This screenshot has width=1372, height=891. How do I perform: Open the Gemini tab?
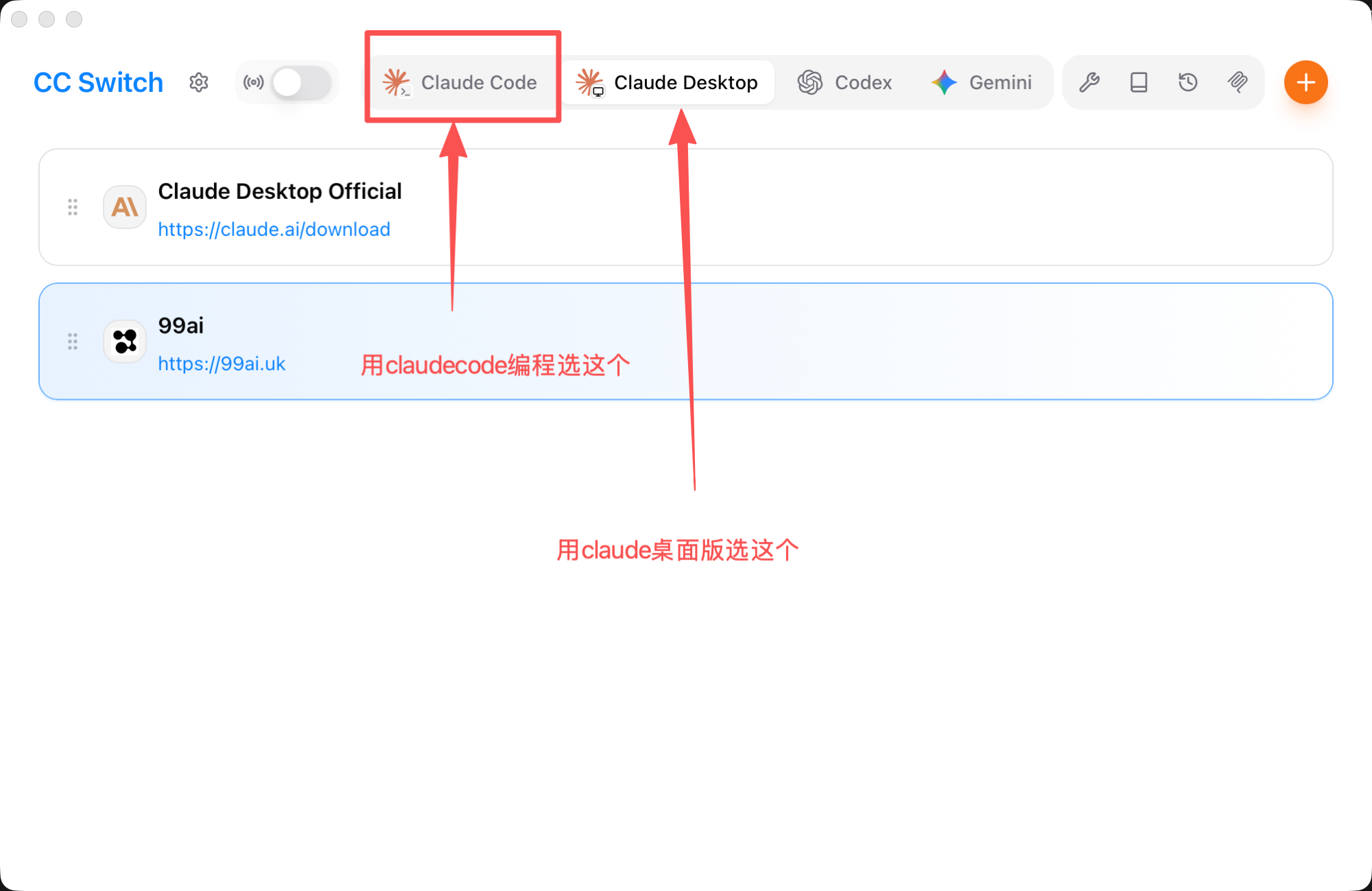pos(982,82)
